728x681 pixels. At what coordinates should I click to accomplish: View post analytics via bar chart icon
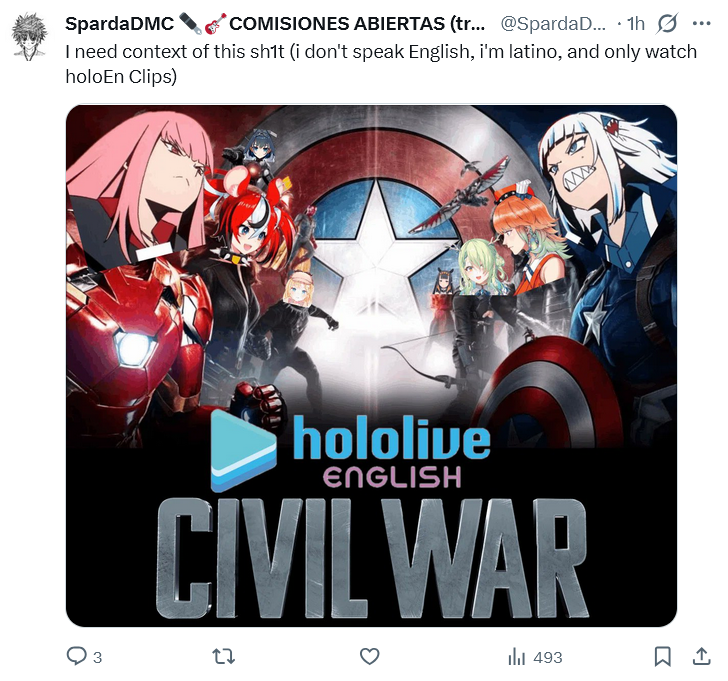tap(516, 657)
